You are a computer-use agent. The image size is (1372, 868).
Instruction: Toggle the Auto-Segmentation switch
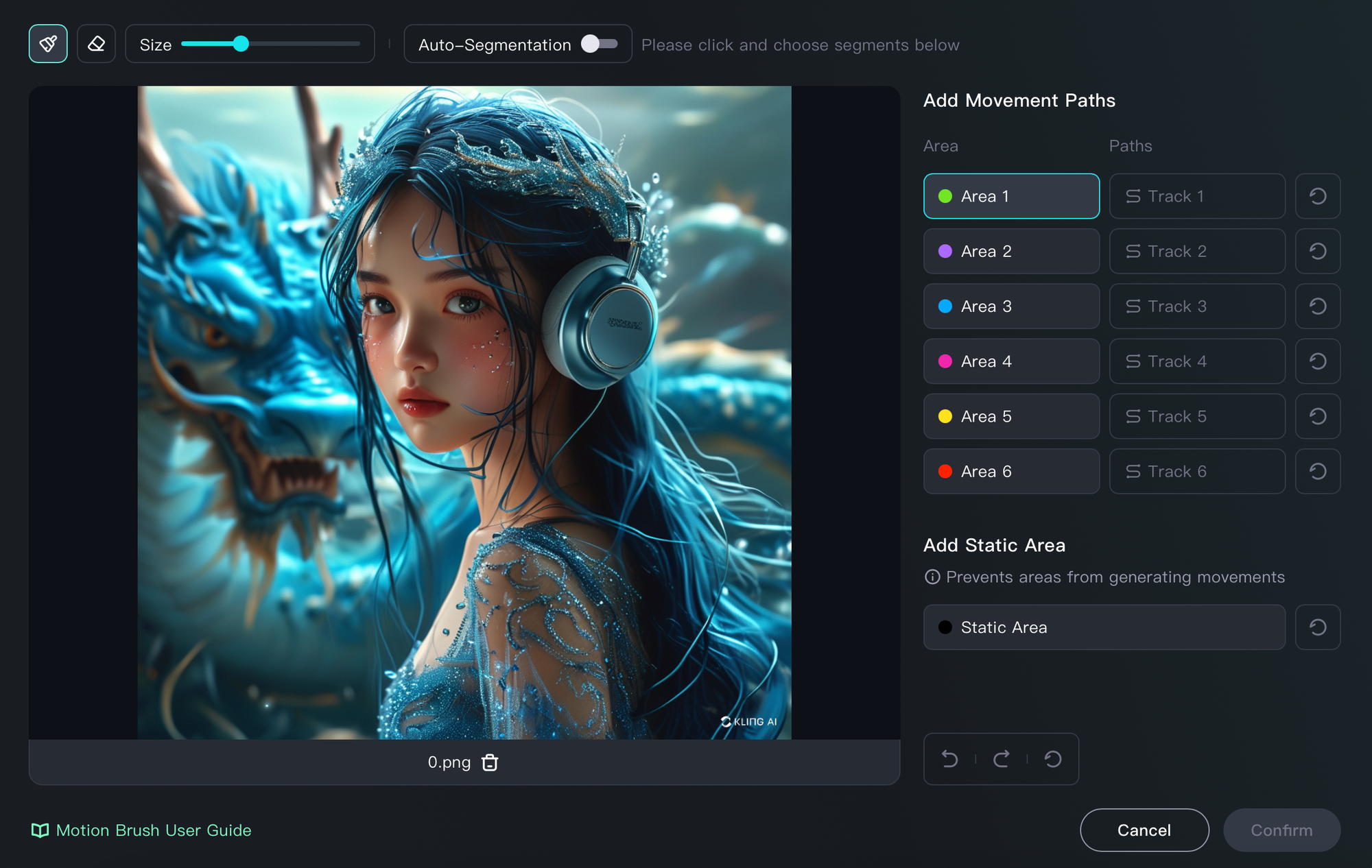tap(599, 44)
